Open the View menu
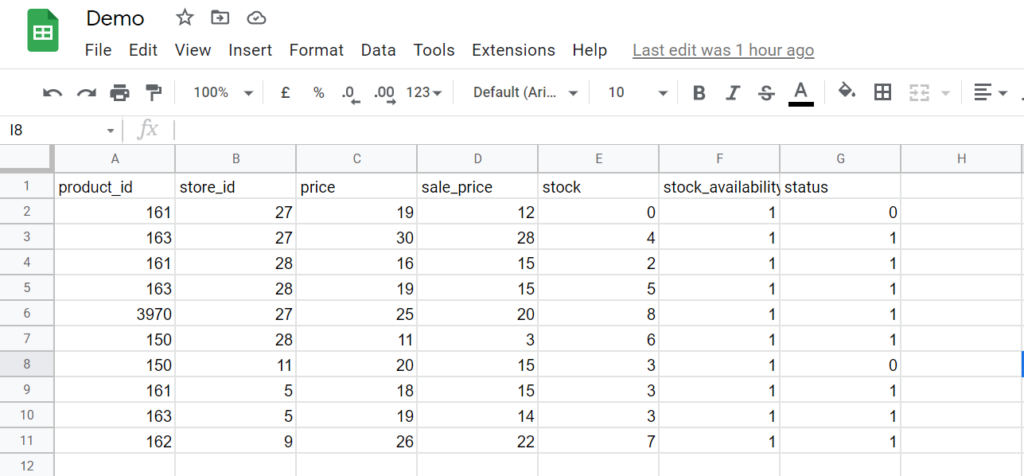The image size is (1024, 476). click(x=193, y=50)
